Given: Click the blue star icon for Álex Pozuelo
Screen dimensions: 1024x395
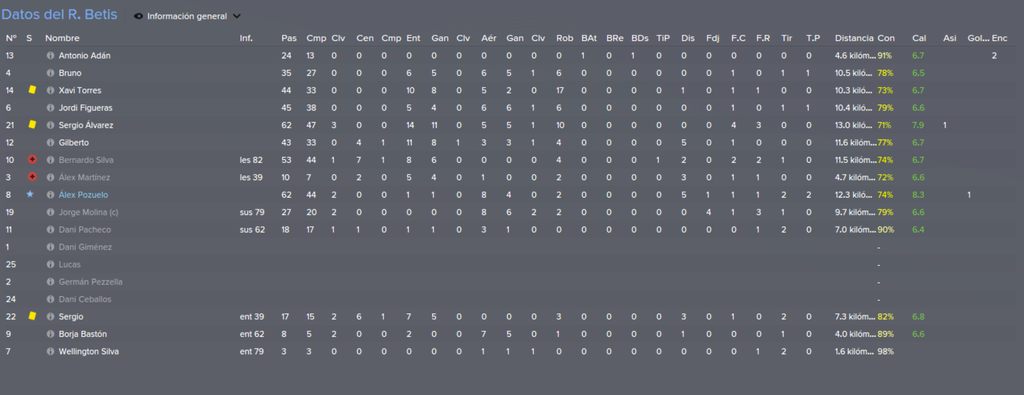Looking at the screenshot, I should tap(30, 195).
